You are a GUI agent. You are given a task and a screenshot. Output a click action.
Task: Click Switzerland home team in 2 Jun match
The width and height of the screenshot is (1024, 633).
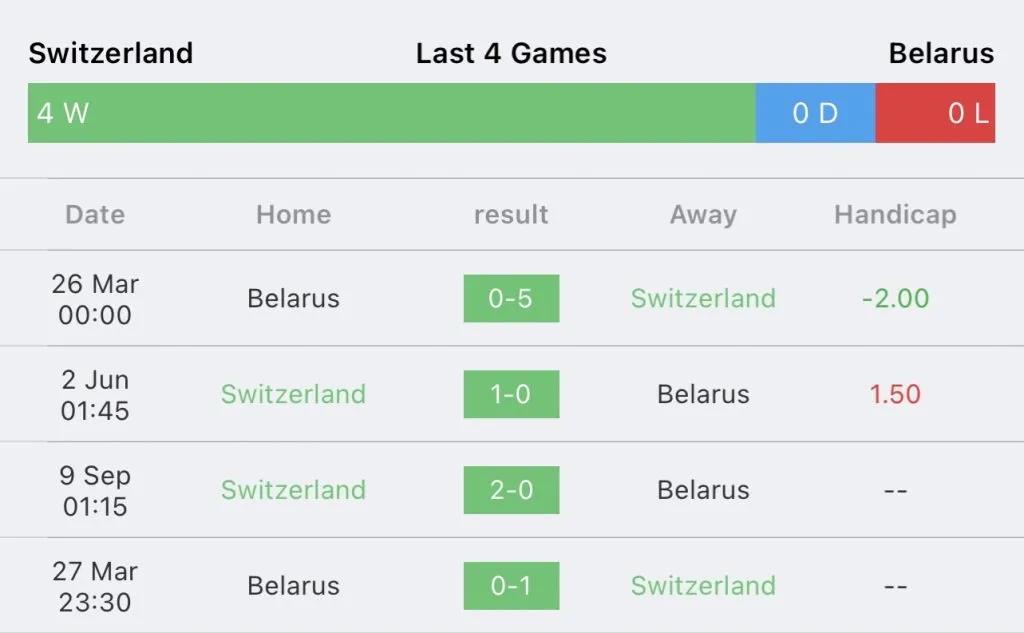pyautogui.click(x=293, y=394)
